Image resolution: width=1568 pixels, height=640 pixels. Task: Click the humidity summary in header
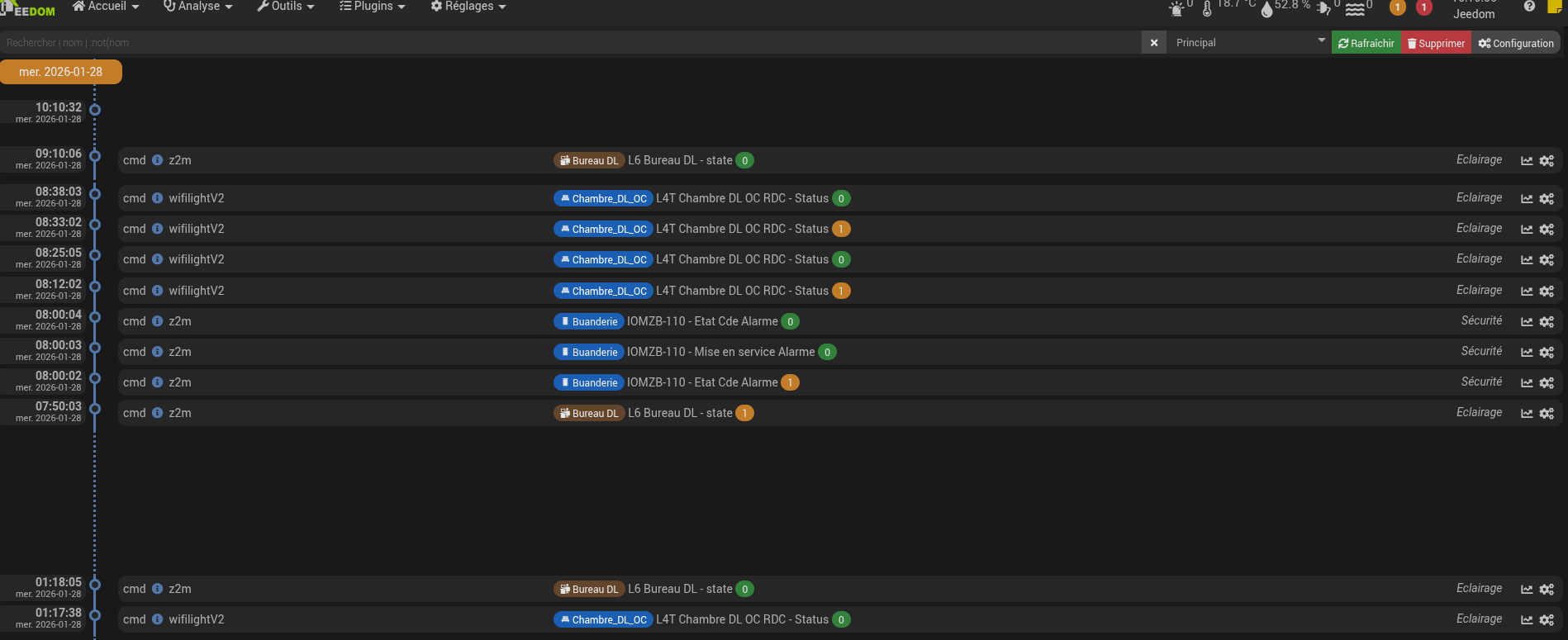point(1285,7)
